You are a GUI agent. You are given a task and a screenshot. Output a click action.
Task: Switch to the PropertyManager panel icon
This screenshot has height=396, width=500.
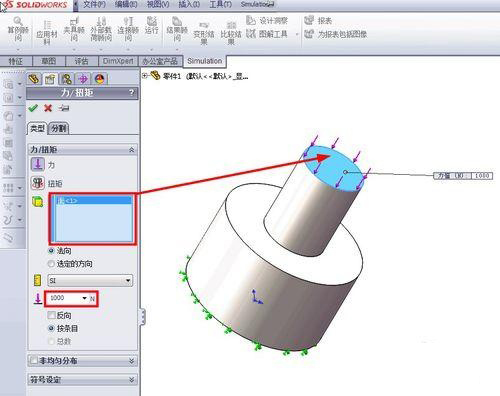click(50, 79)
